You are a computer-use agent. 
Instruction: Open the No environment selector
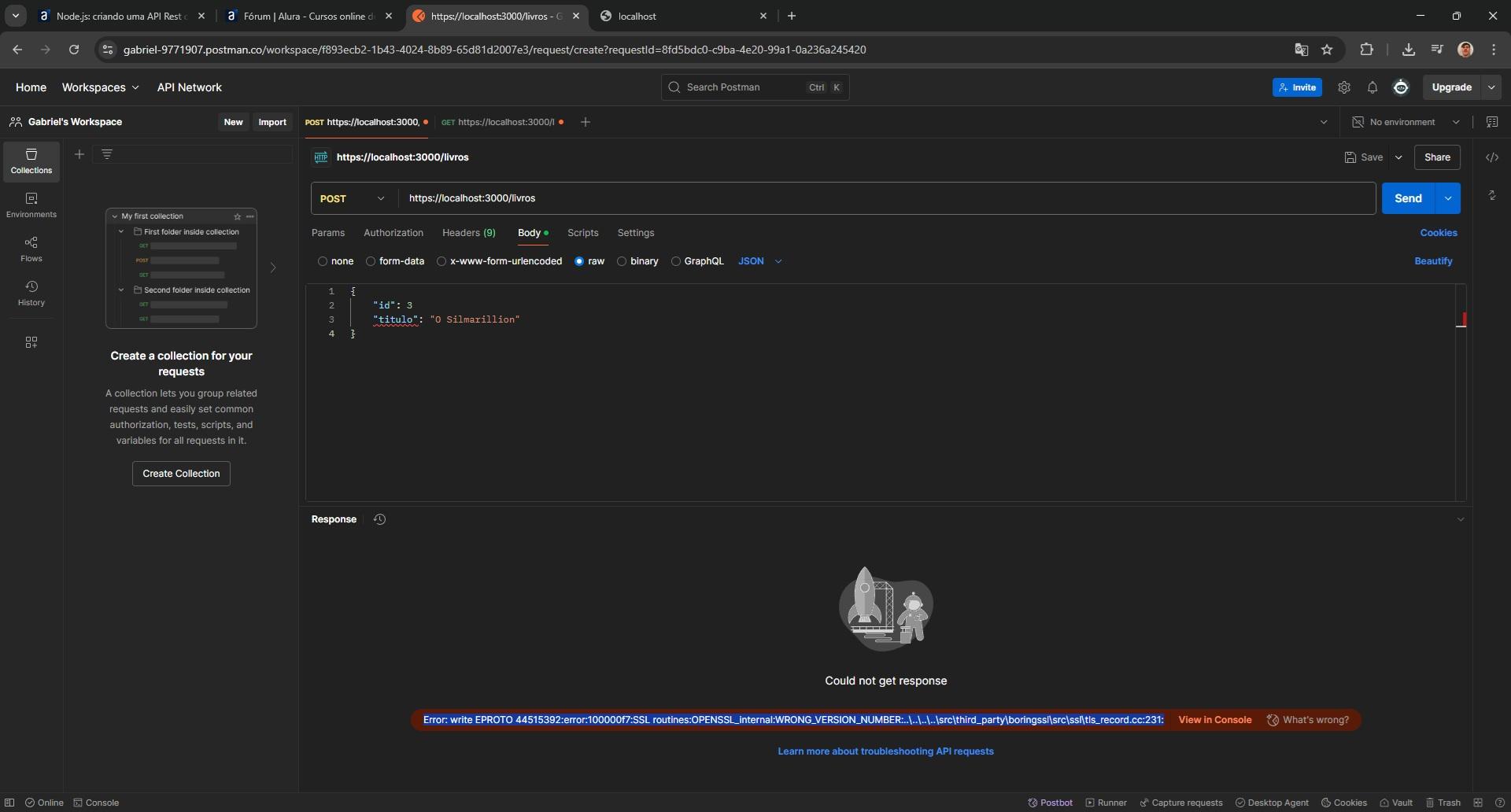click(1406, 122)
